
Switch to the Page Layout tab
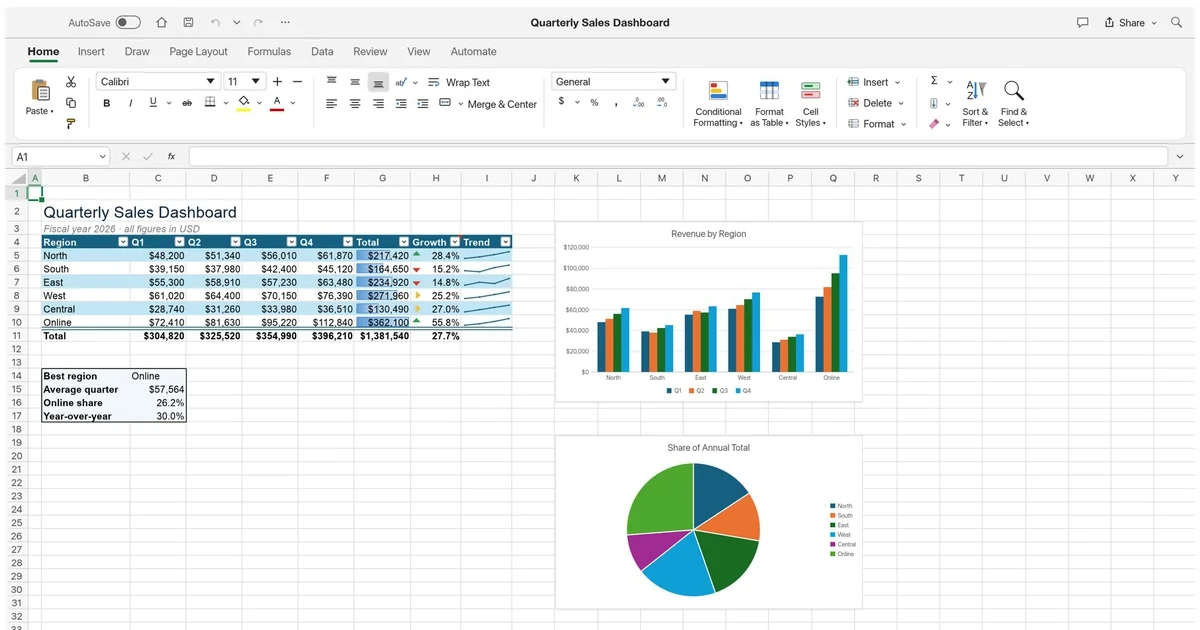tap(198, 52)
